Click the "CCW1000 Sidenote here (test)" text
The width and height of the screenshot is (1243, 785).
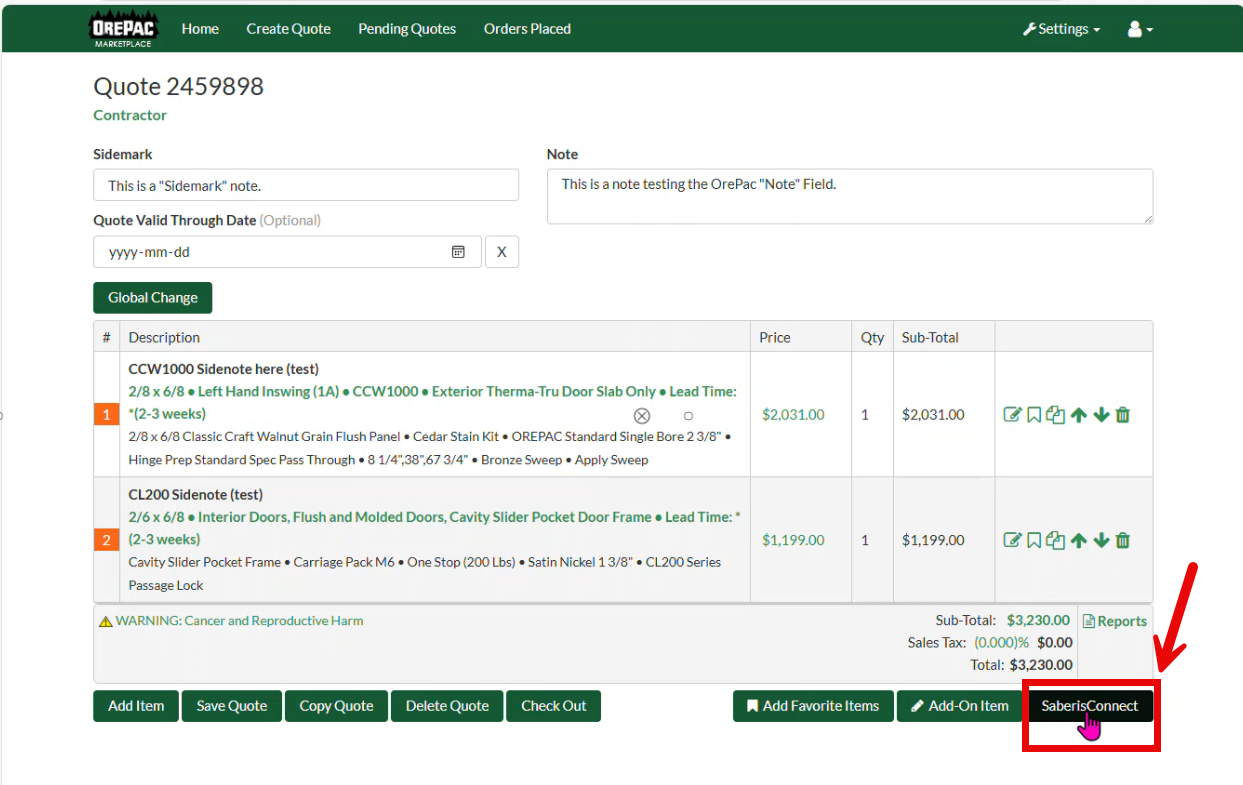[224, 369]
